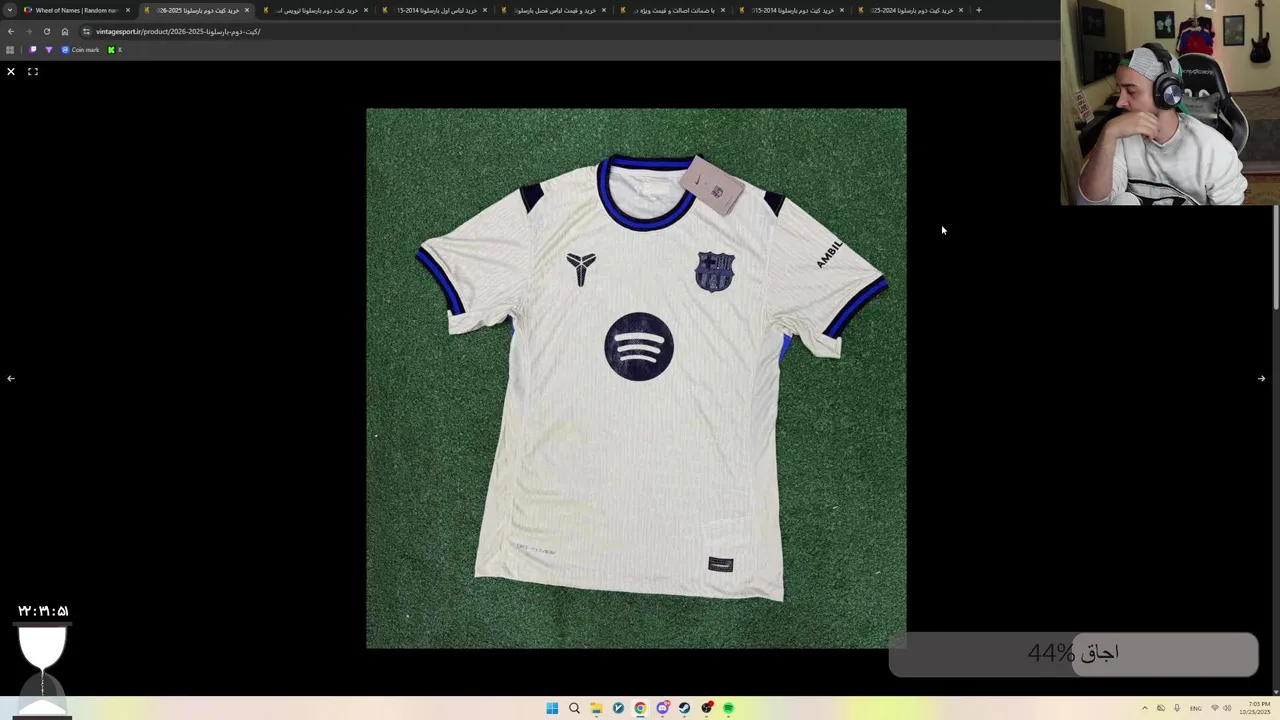Image resolution: width=1280 pixels, height=720 pixels.
Task: Reload the current page
Action: pyautogui.click(x=47, y=31)
